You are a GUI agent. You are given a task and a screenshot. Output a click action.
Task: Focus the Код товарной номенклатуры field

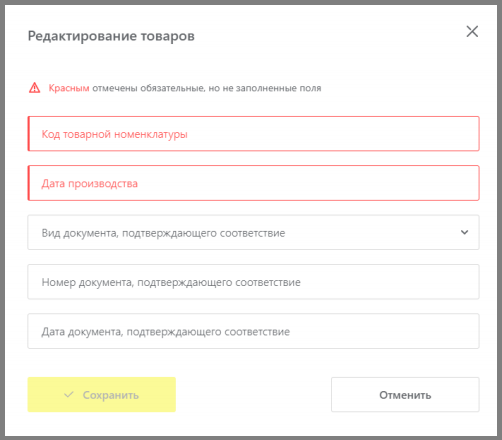click(253, 134)
